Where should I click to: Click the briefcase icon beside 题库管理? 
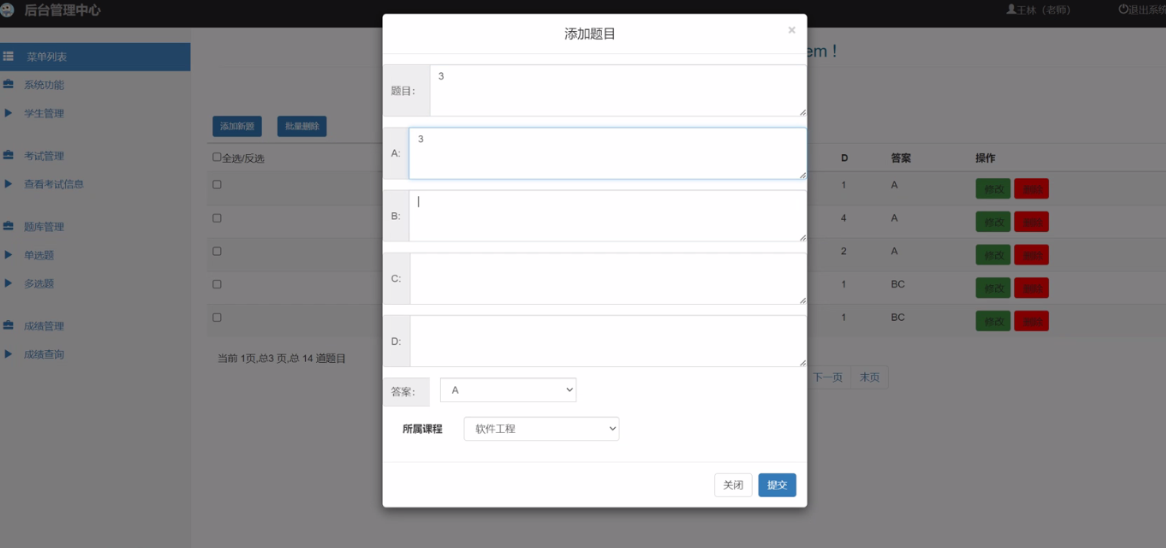(8, 226)
